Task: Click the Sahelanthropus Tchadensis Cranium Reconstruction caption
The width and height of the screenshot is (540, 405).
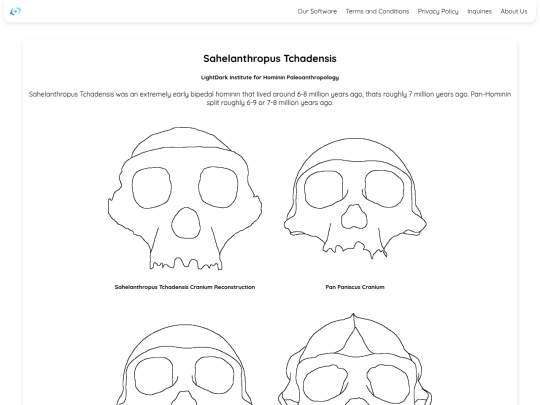Action: [x=185, y=287]
